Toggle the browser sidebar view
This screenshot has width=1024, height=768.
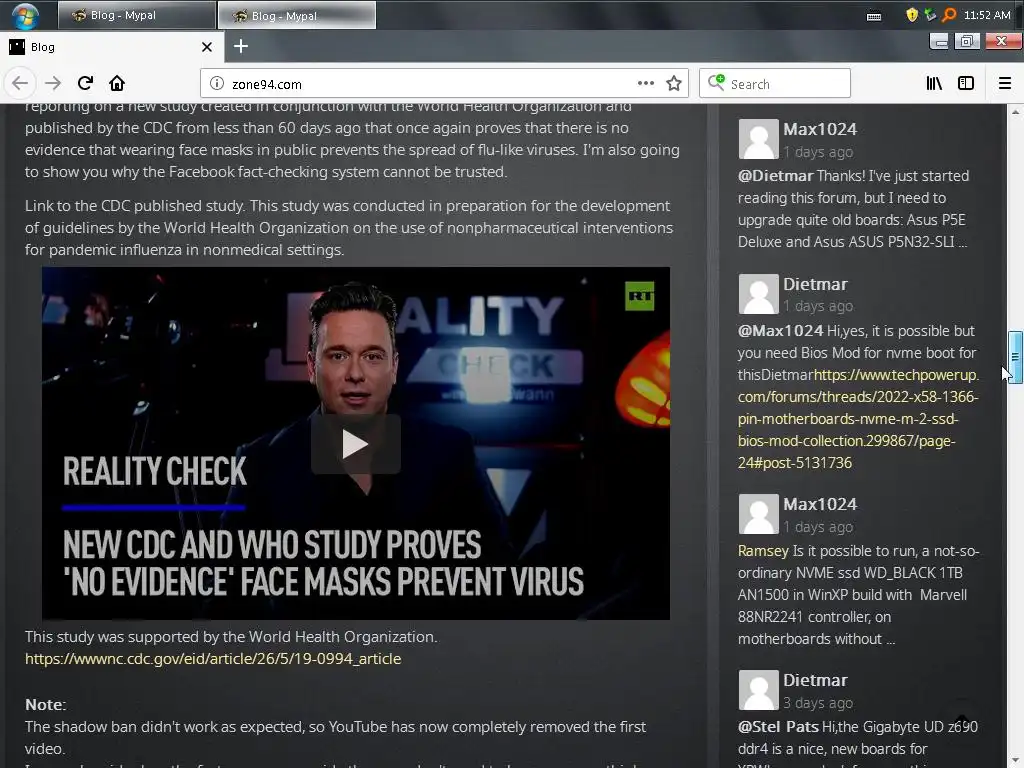pos(966,83)
